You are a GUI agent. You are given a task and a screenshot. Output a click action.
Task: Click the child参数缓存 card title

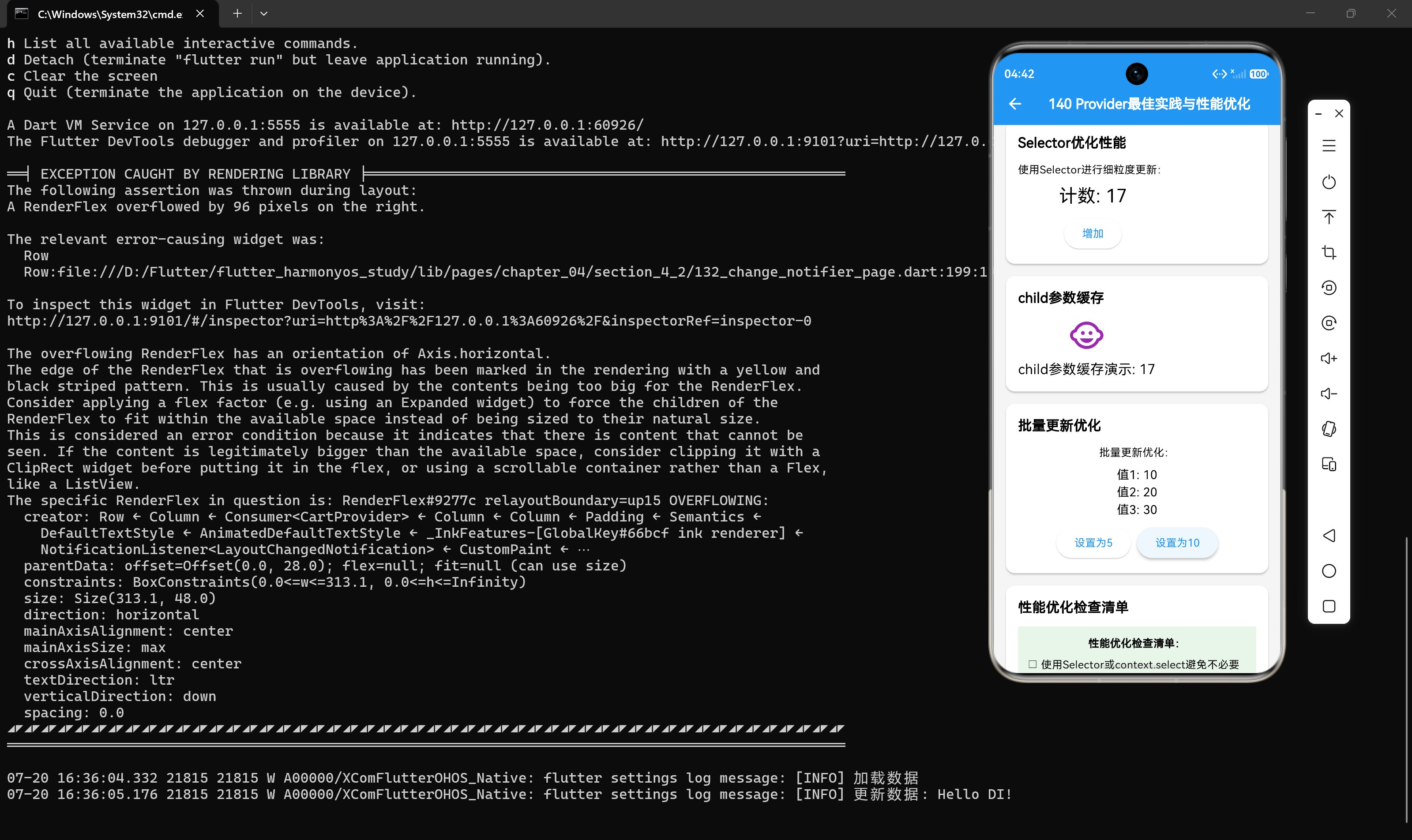(x=1060, y=298)
